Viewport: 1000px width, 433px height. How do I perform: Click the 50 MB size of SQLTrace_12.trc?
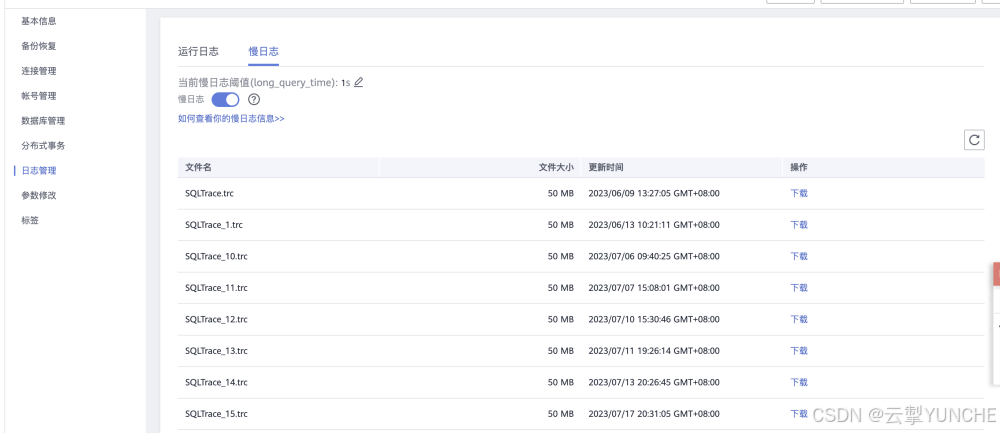tap(561, 319)
